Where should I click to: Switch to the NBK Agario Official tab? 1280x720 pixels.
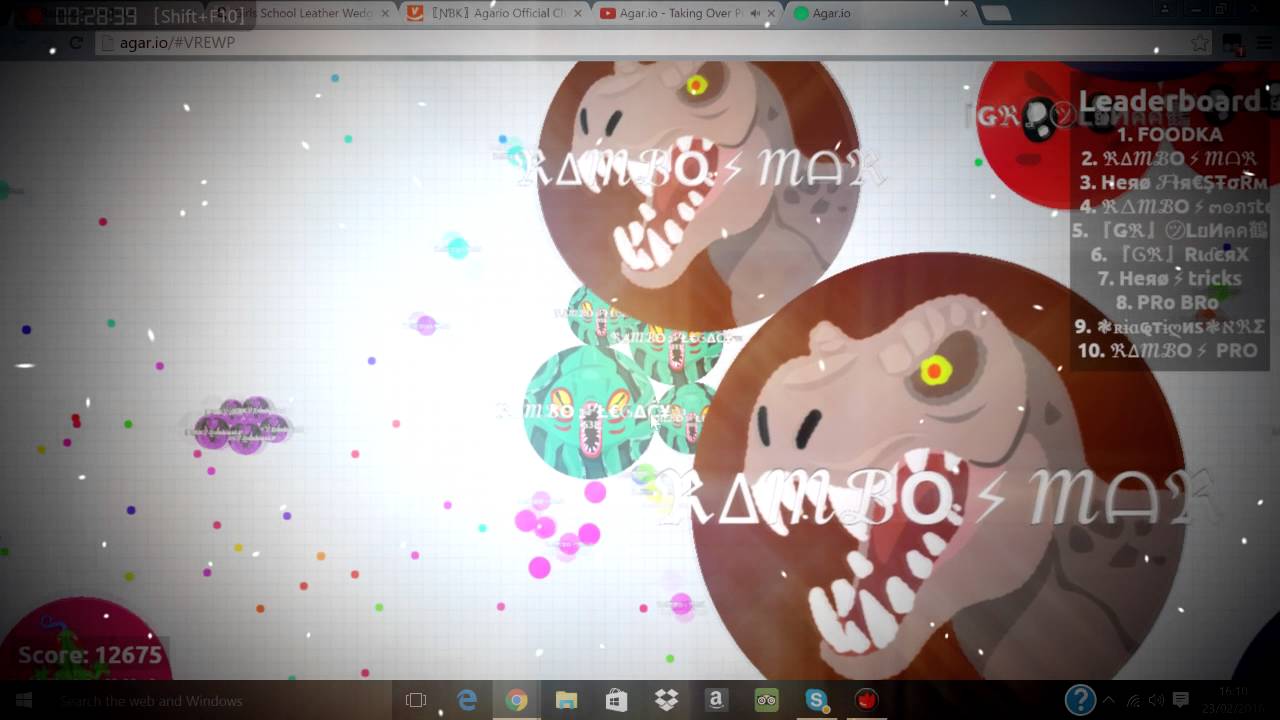(x=490, y=13)
